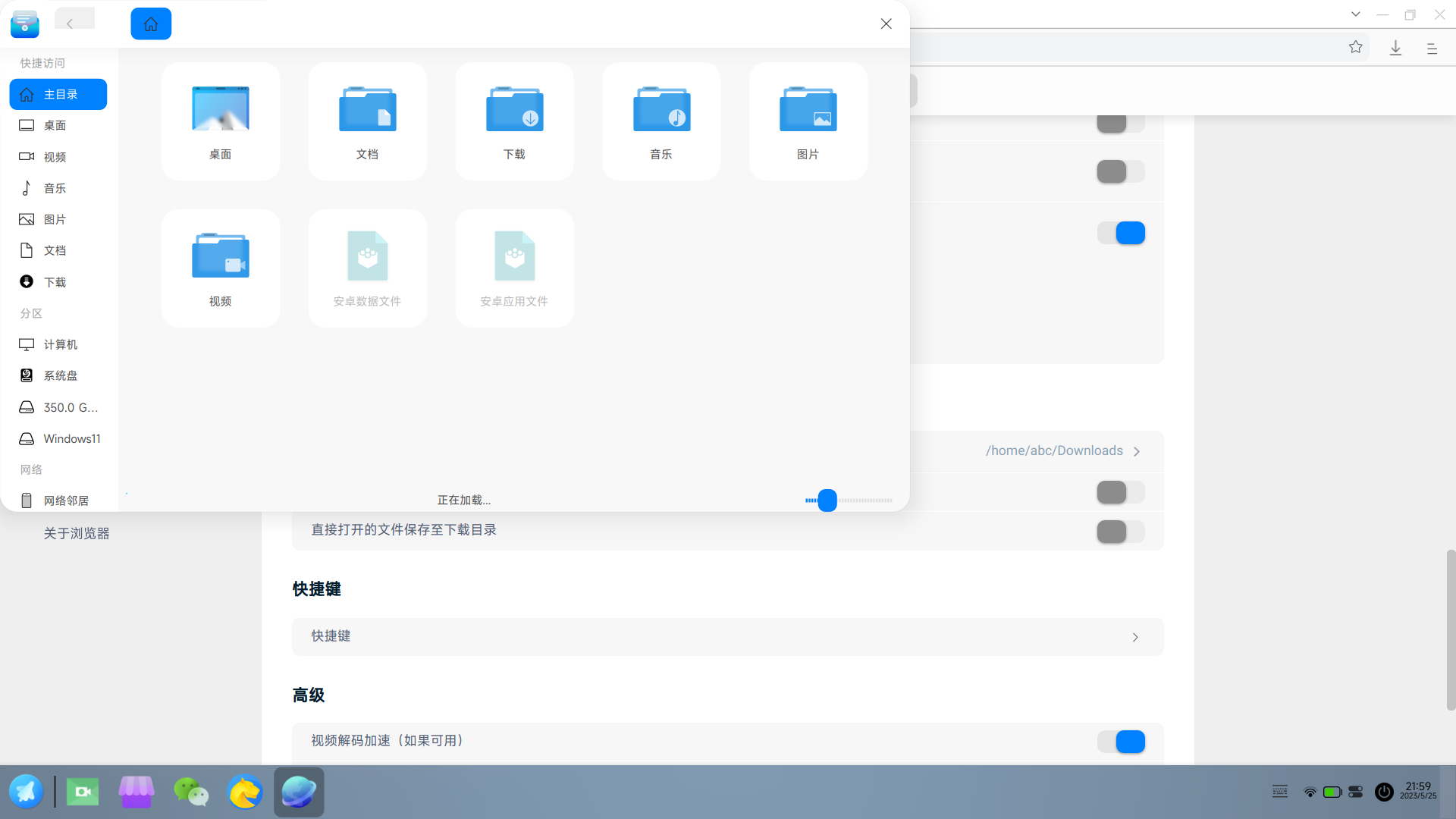Turn off the enabled blue toggle on the right
Image resolution: width=1456 pixels, height=819 pixels.
pos(1122,233)
